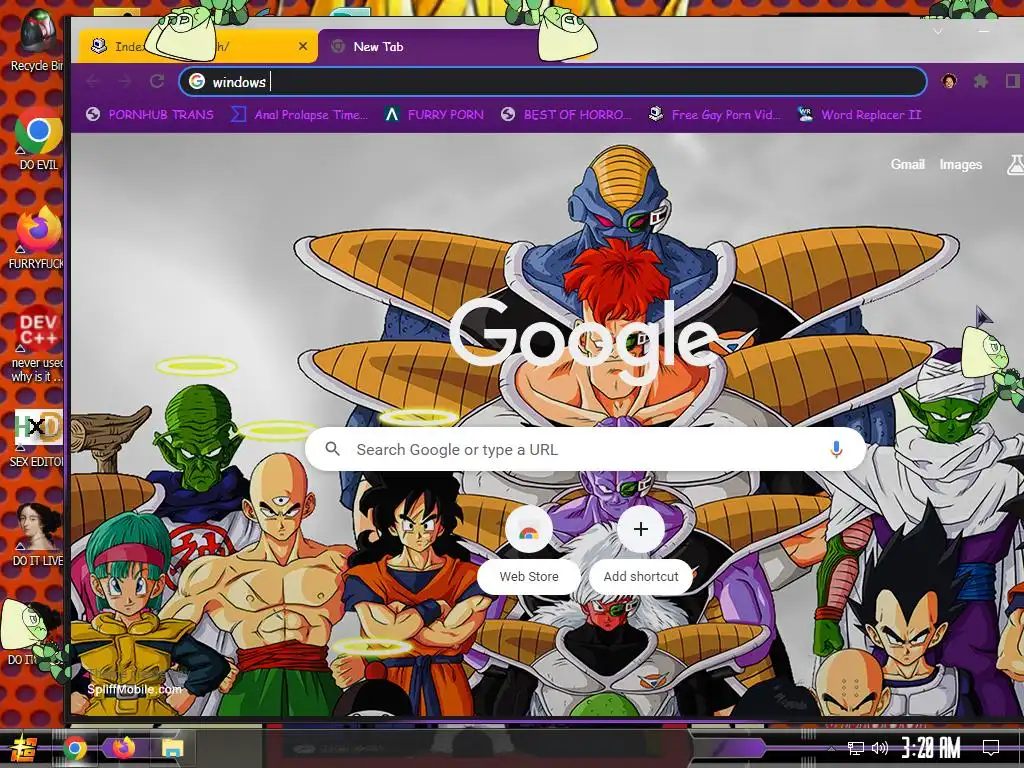Start voice search with the microphone icon

(x=836, y=449)
